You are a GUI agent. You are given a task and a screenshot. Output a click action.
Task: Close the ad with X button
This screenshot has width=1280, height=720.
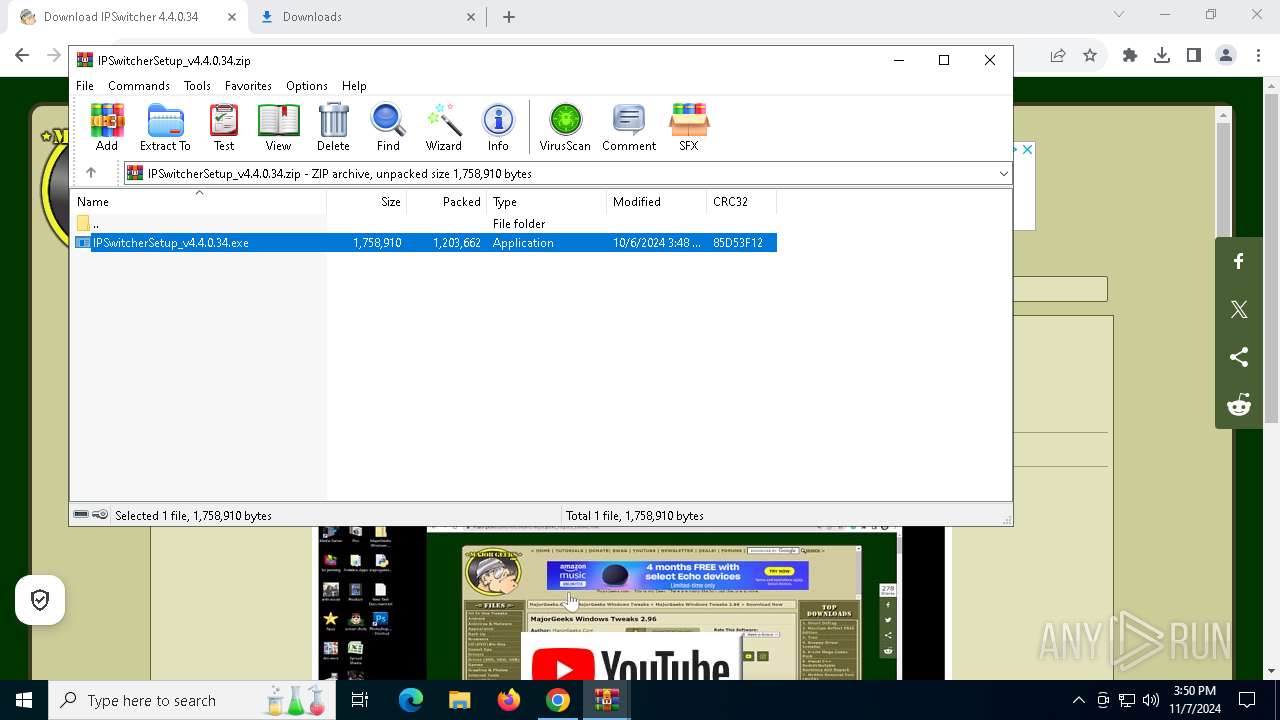(x=1027, y=149)
